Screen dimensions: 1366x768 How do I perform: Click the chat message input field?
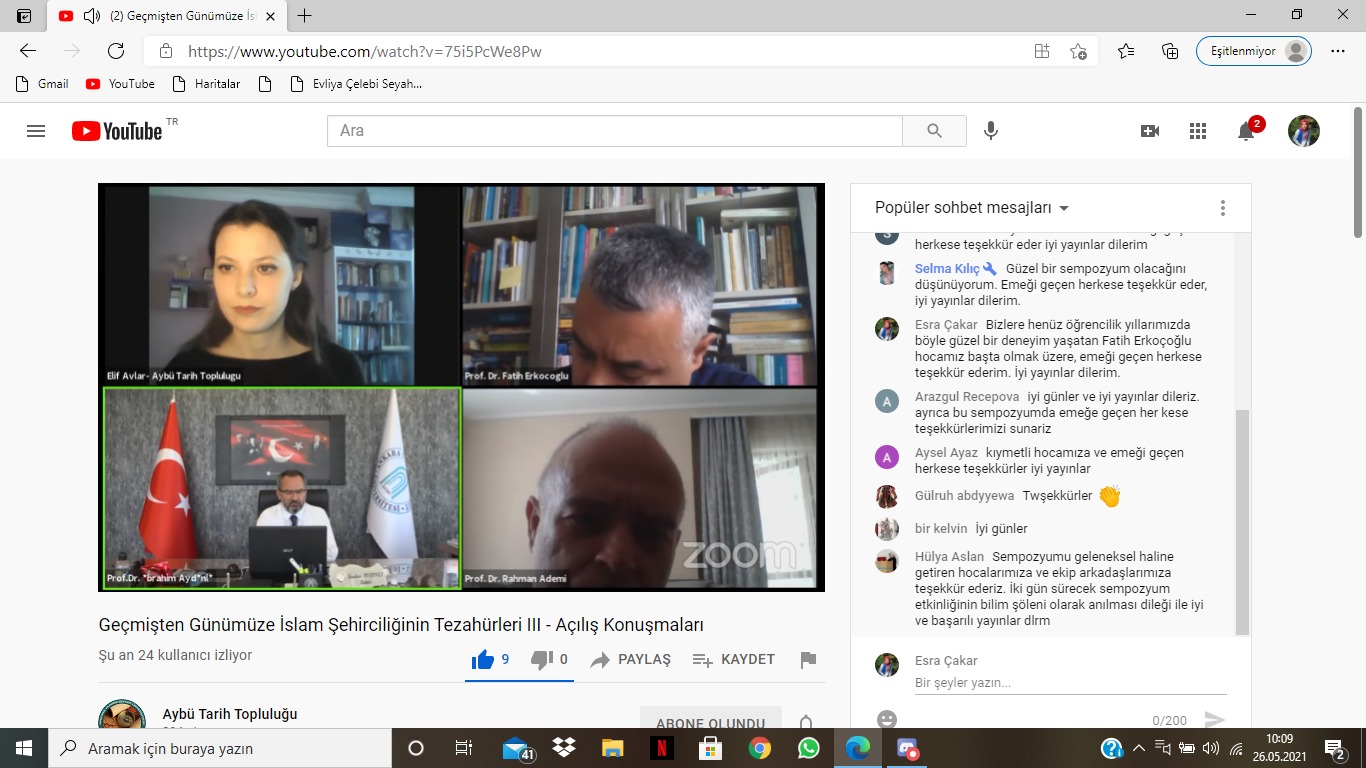(x=1068, y=683)
